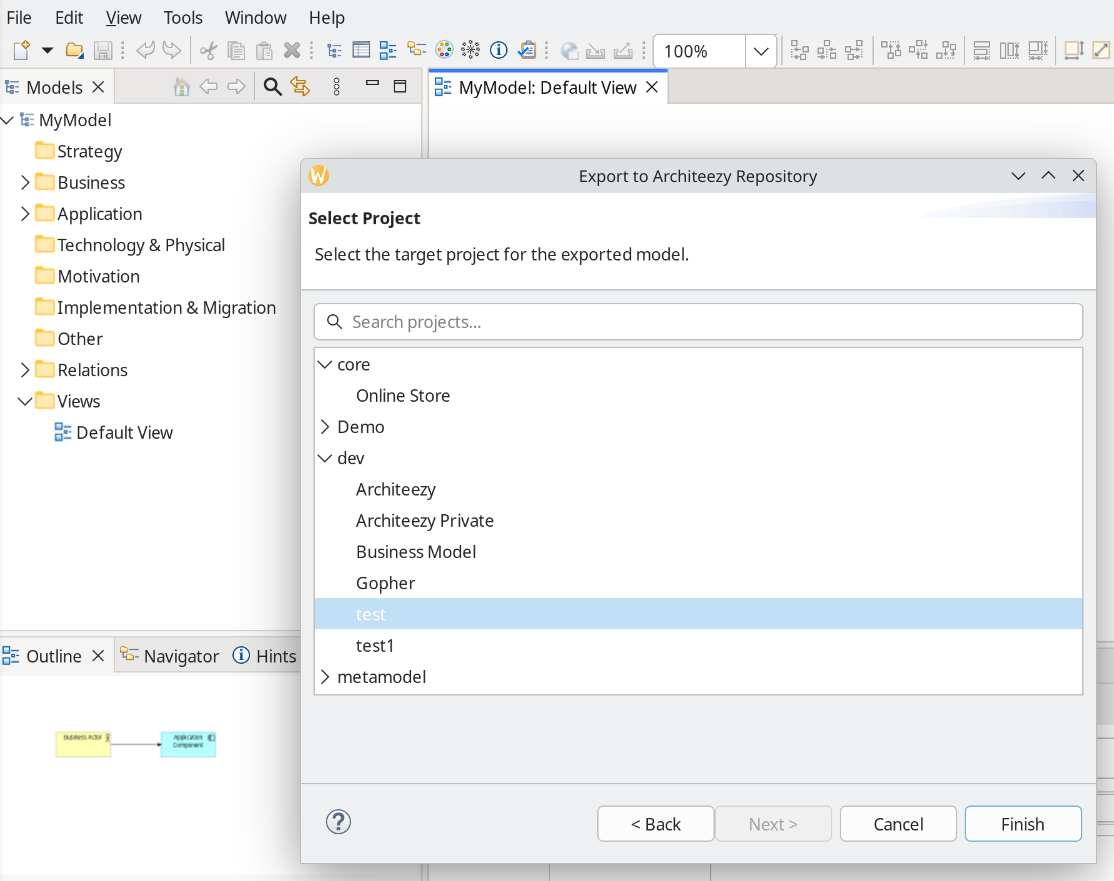Select the Architeezy Private project
This screenshot has height=881, width=1114.
click(x=425, y=521)
